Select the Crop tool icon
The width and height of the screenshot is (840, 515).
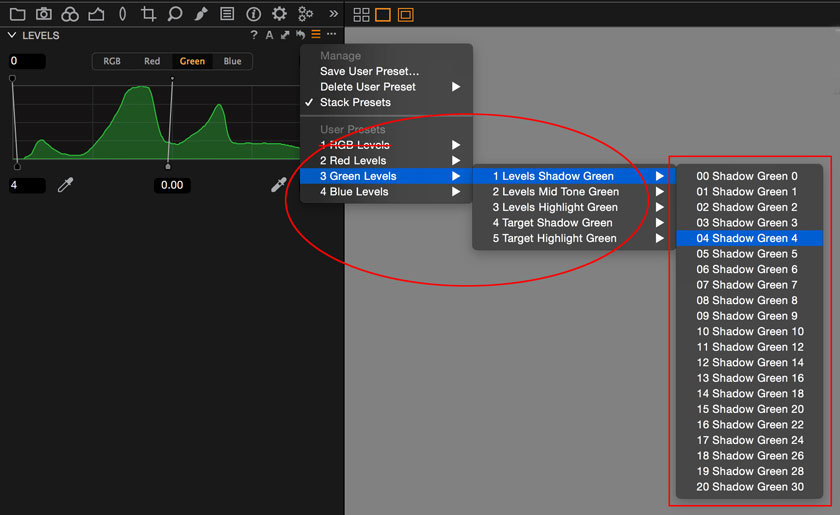[x=148, y=14]
